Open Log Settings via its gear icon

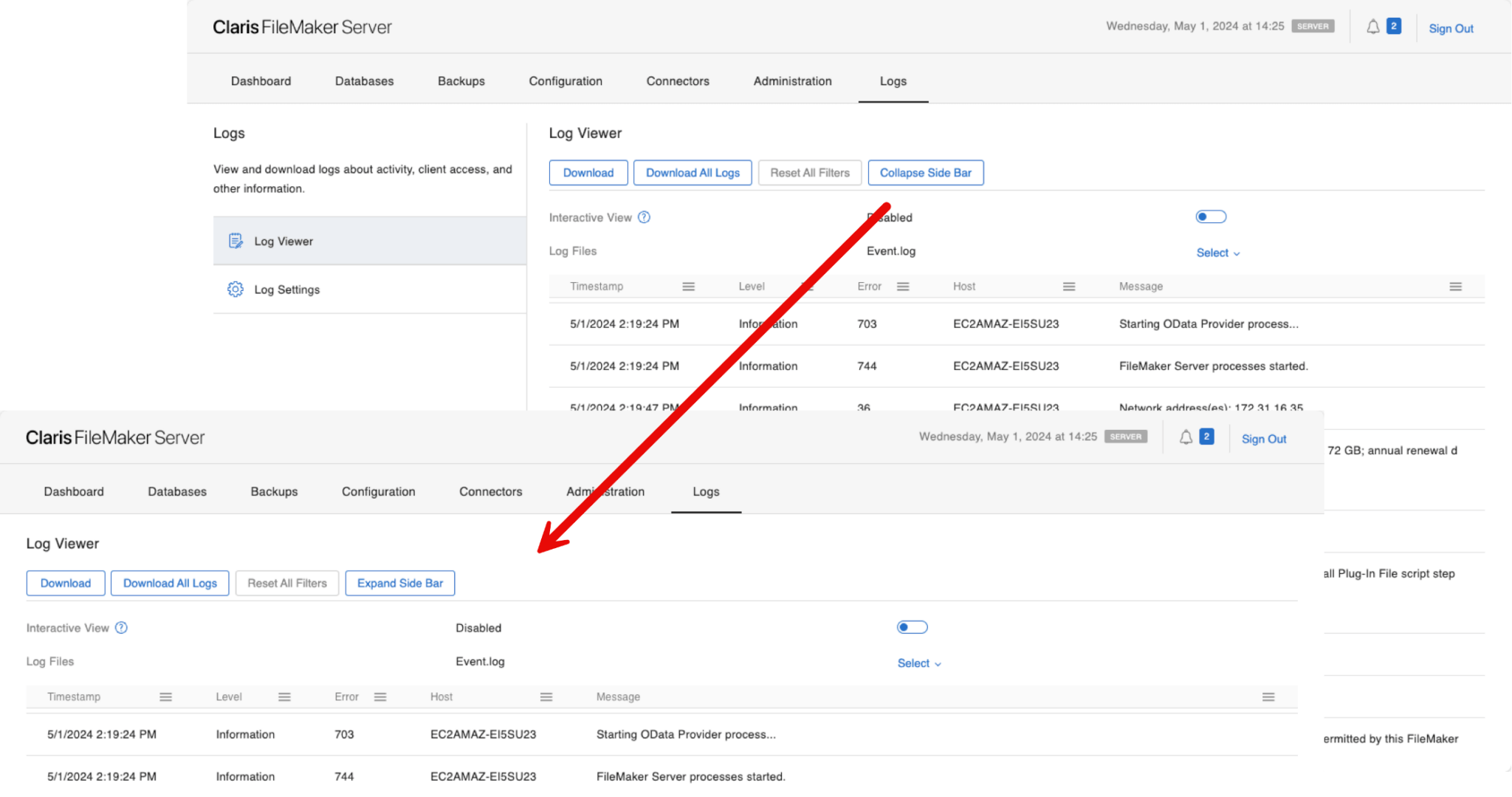(235, 289)
